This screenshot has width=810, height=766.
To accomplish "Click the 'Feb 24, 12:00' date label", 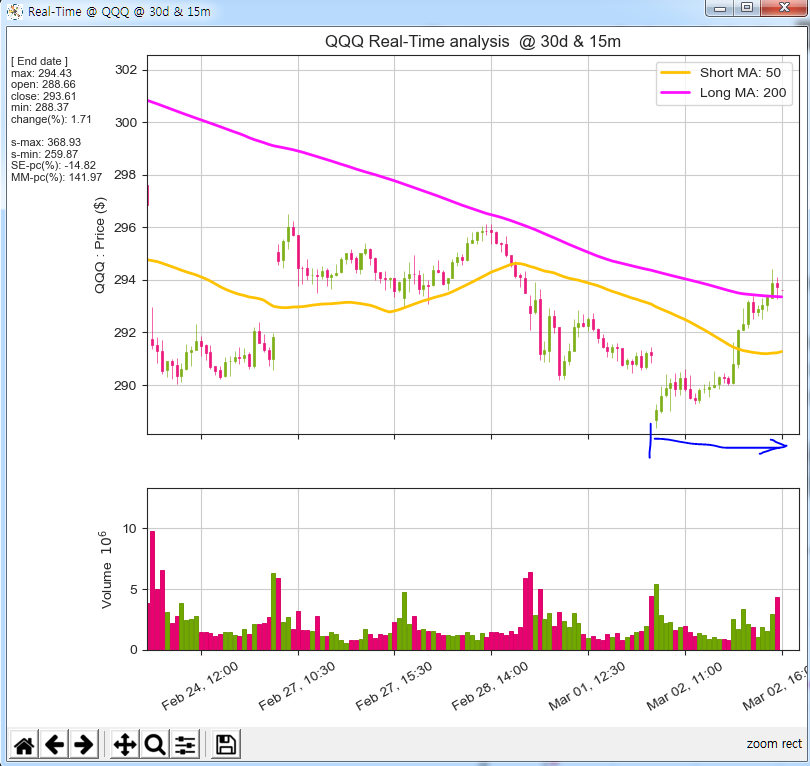I will click(199, 686).
